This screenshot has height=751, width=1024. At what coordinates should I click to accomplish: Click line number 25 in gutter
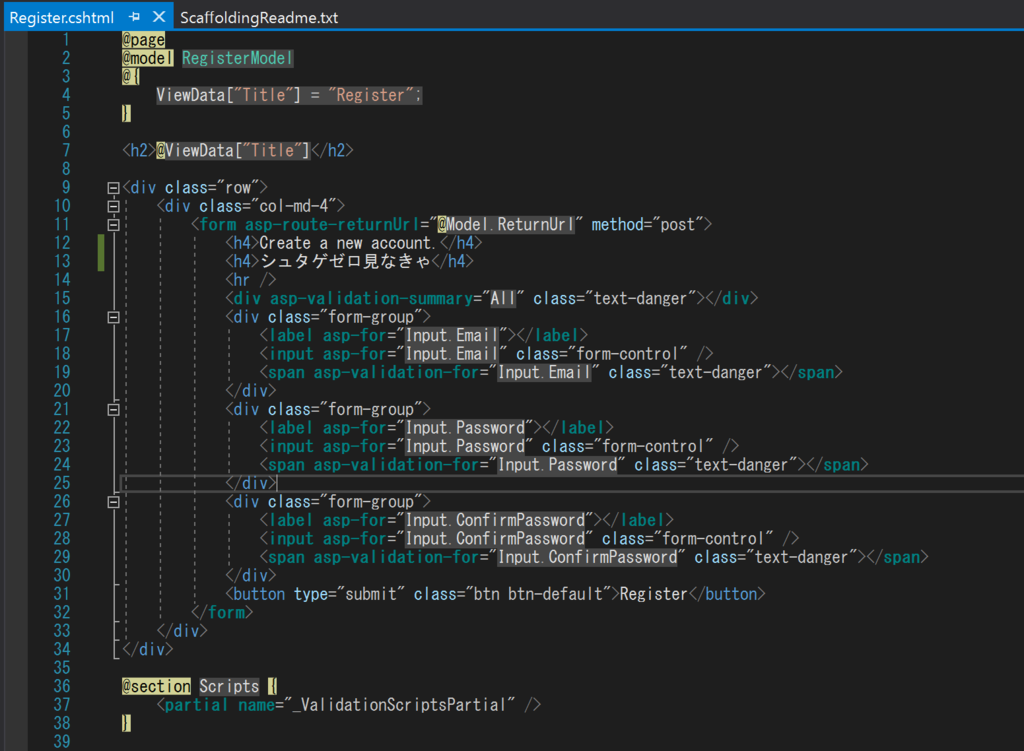click(x=62, y=483)
